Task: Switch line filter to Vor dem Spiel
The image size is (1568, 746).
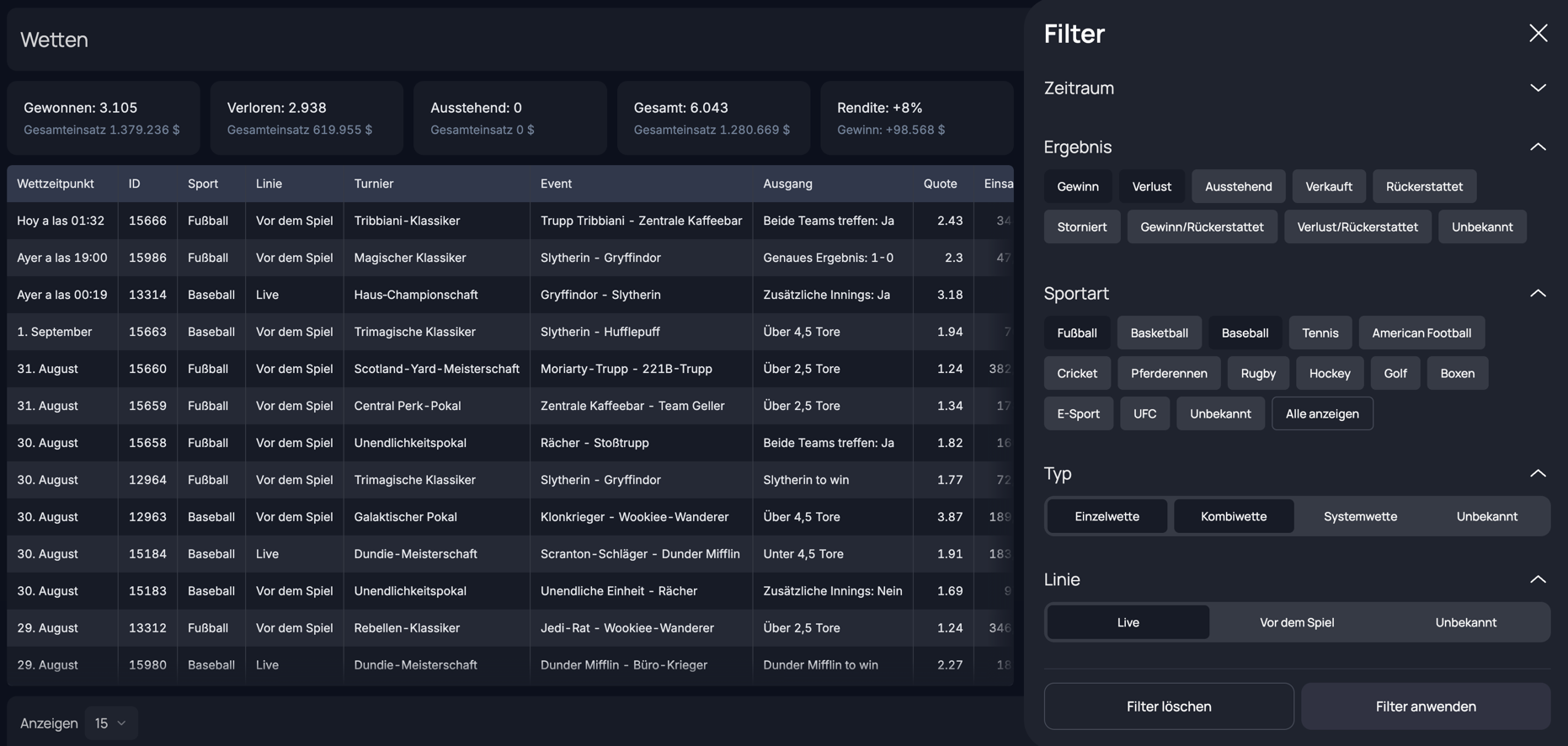Action: click(1296, 623)
